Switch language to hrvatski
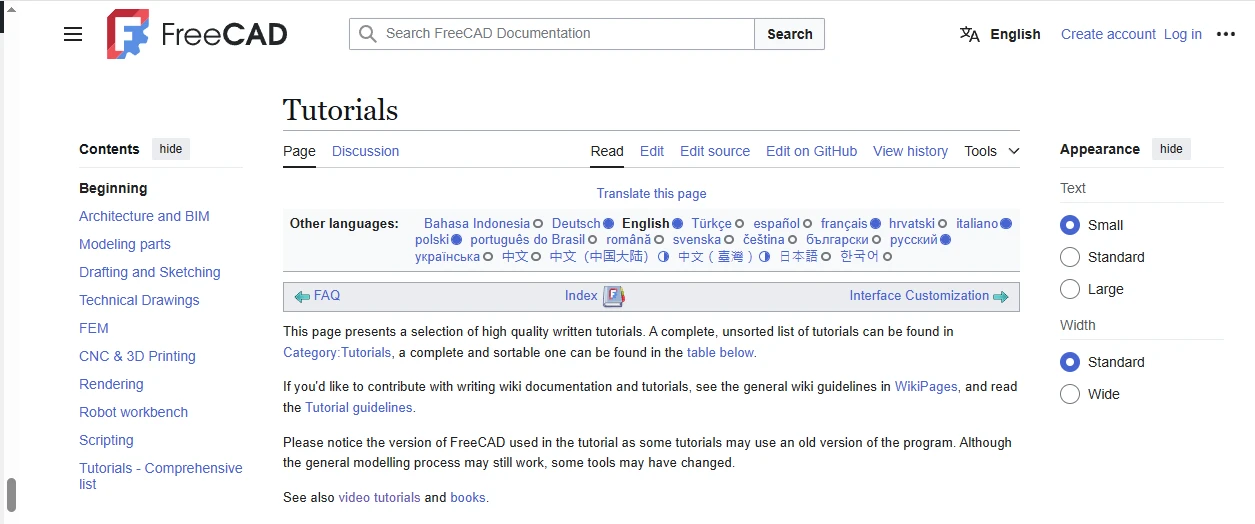The height and width of the screenshot is (524, 1255). (912, 224)
